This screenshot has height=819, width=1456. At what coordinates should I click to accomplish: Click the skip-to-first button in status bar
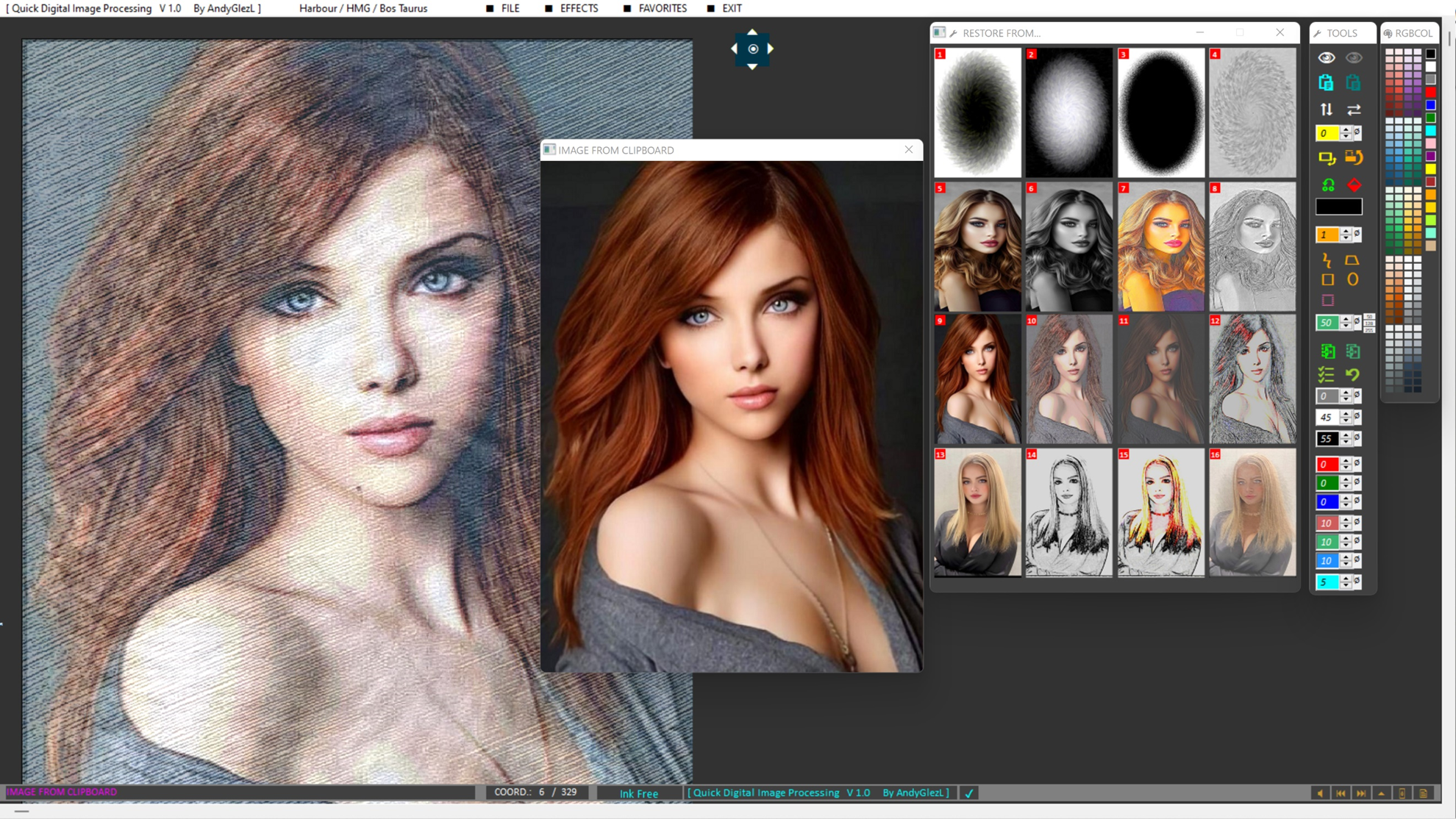(1341, 793)
